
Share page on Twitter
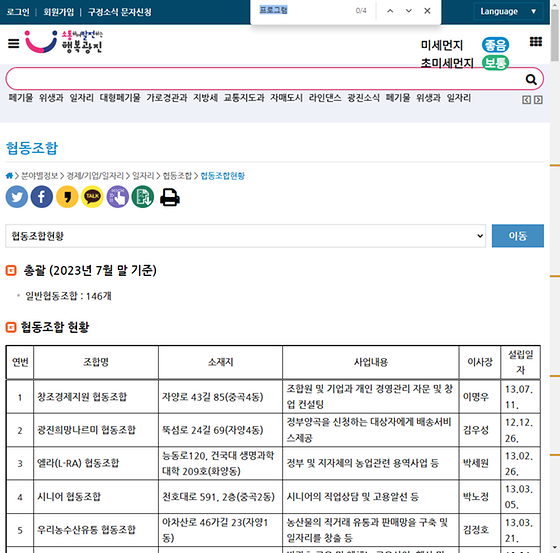[x=17, y=197]
